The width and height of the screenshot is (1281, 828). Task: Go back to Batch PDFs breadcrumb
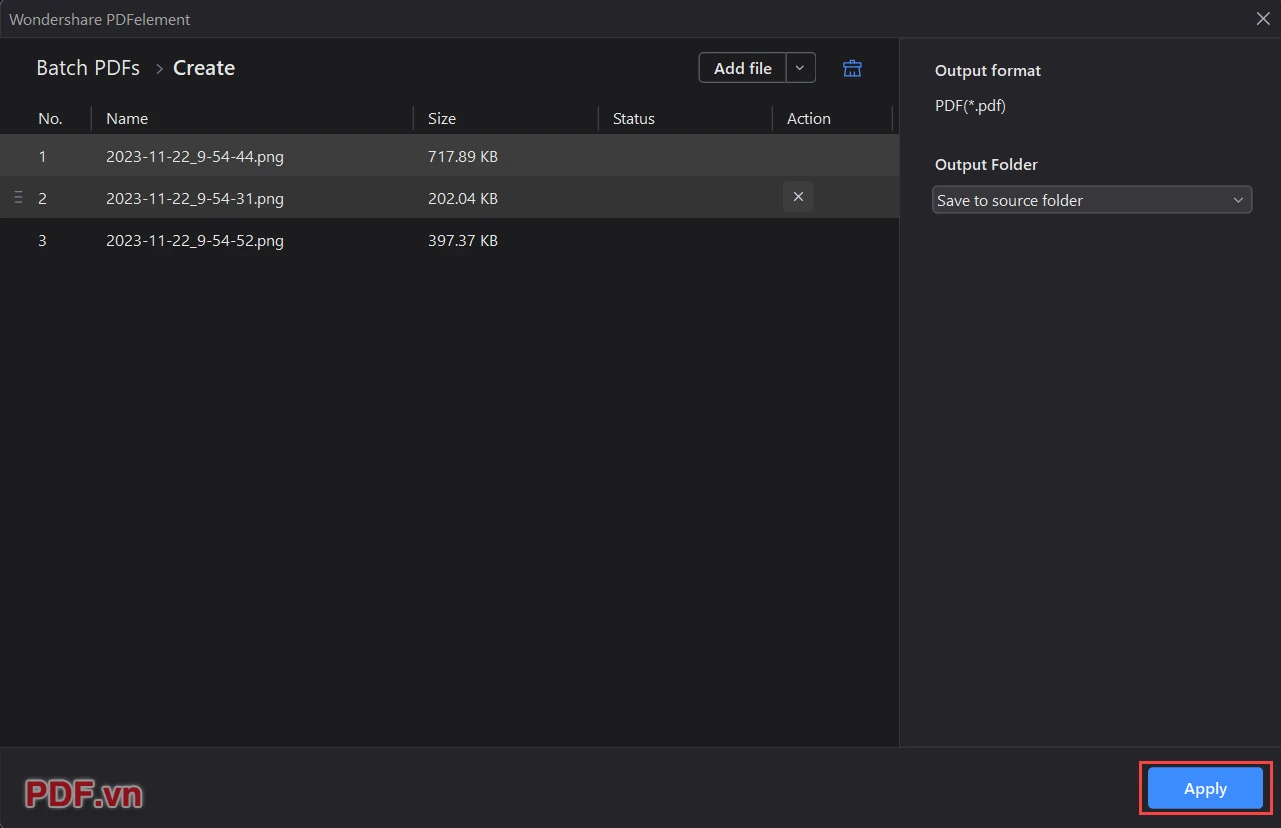88,68
